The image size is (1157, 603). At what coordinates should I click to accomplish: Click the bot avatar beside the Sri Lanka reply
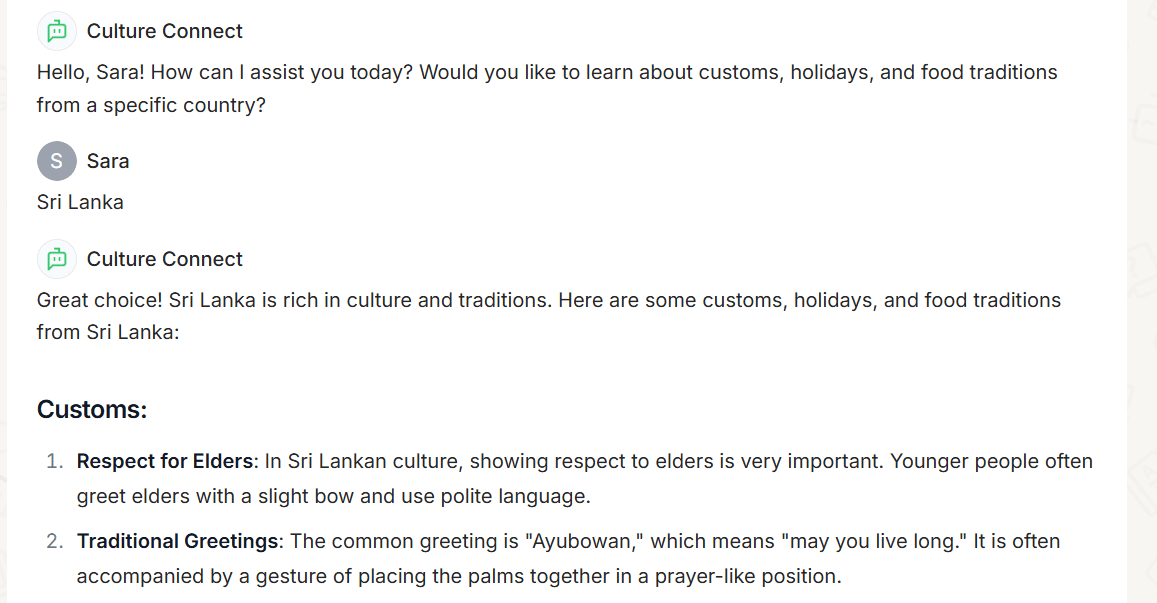coord(57,259)
